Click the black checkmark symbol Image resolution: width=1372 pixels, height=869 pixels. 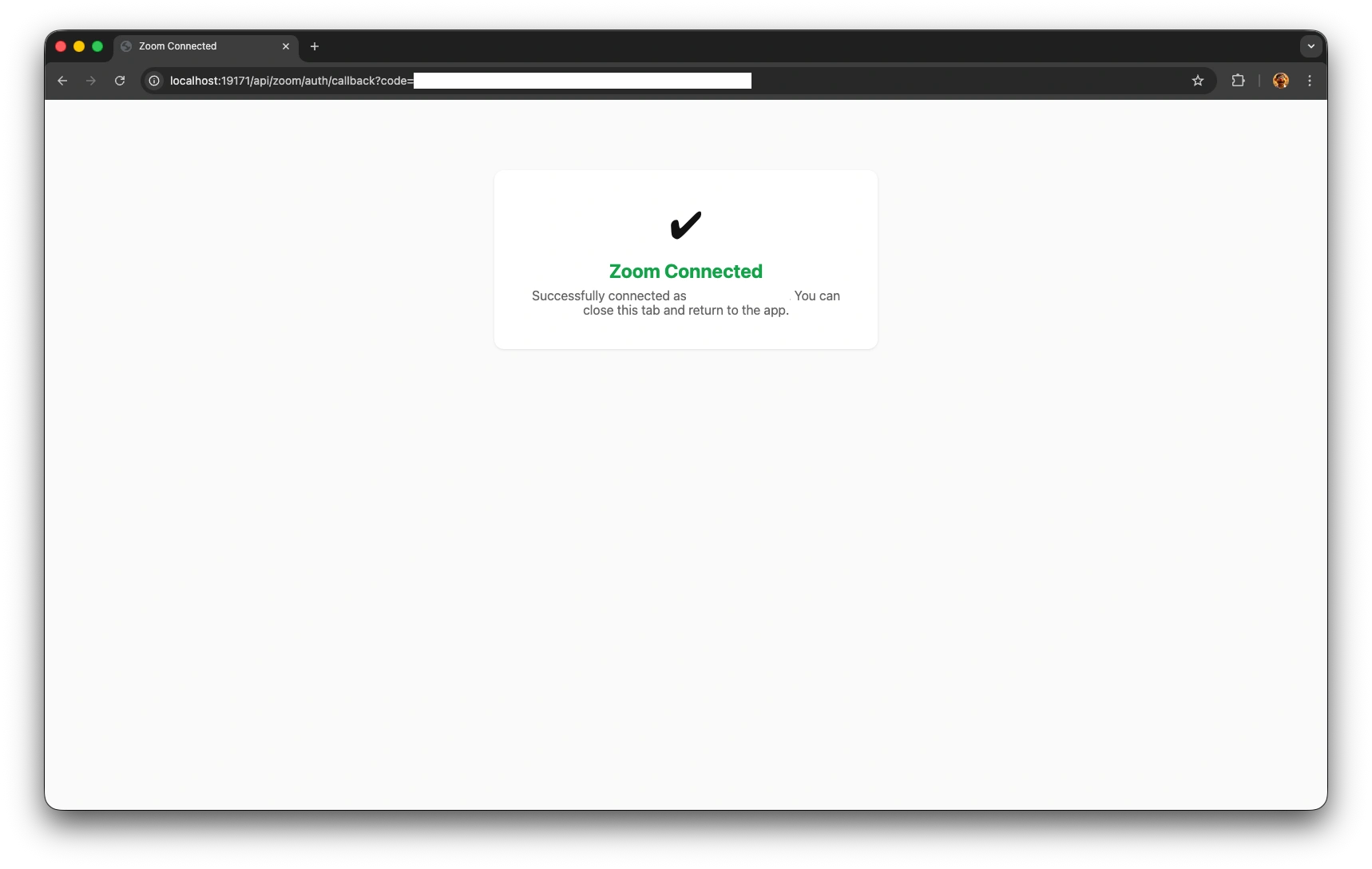pos(686,225)
